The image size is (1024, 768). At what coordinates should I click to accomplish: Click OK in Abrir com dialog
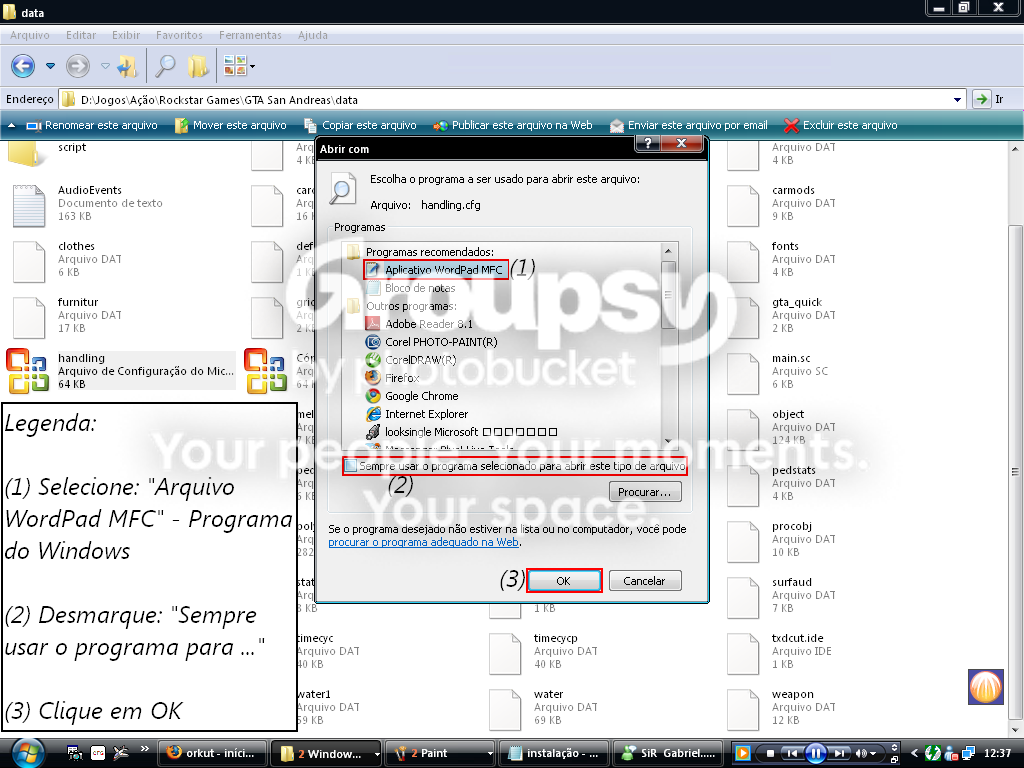point(564,581)
